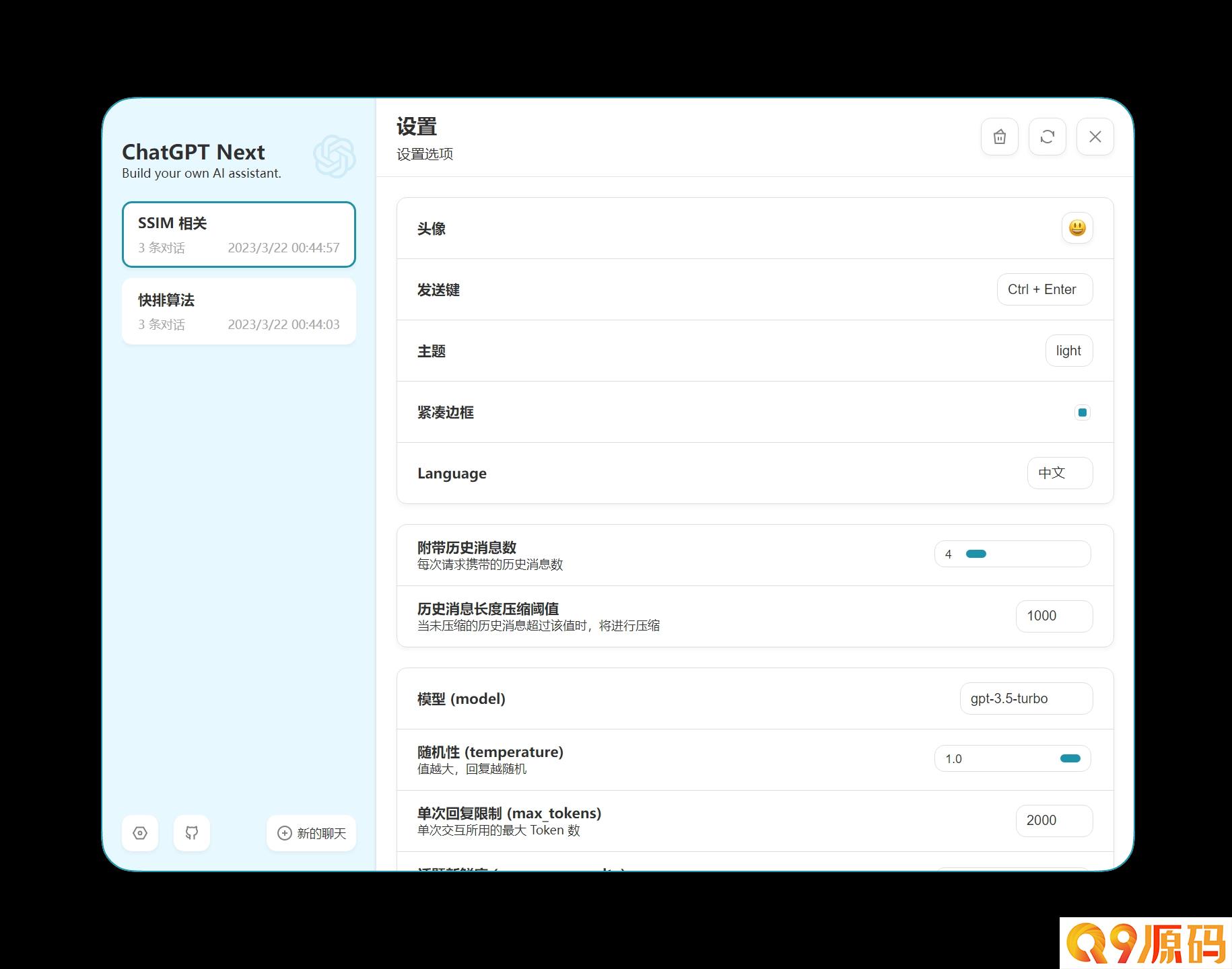The width and height of the screenshot is (1232, 969).
Task: Adjust the 附带历史消息数 slider
Action: pyautogui.click(x=1027, y=554)
